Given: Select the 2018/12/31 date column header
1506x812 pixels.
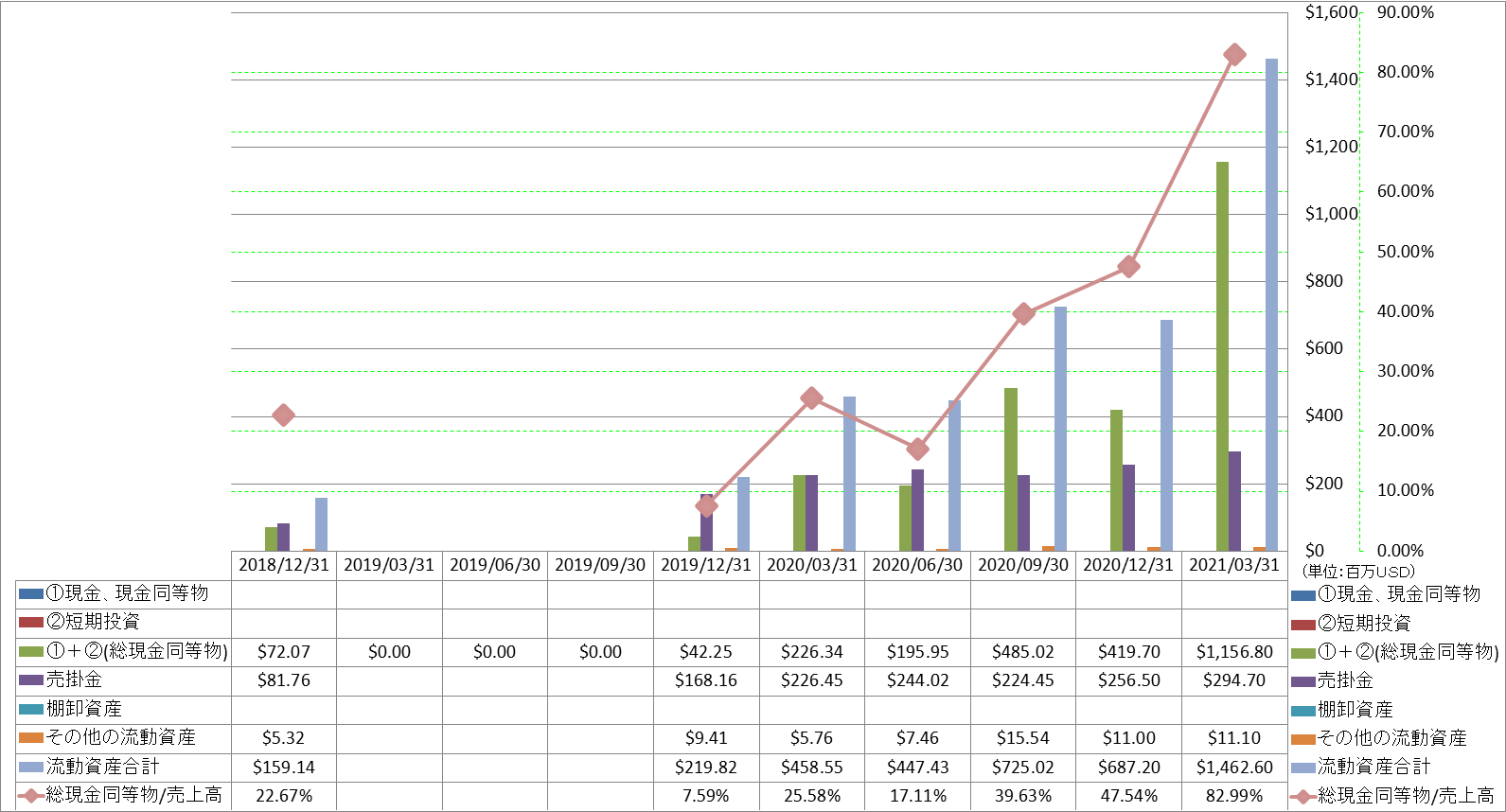Looking at the screenshot, I should click(284, 565).
